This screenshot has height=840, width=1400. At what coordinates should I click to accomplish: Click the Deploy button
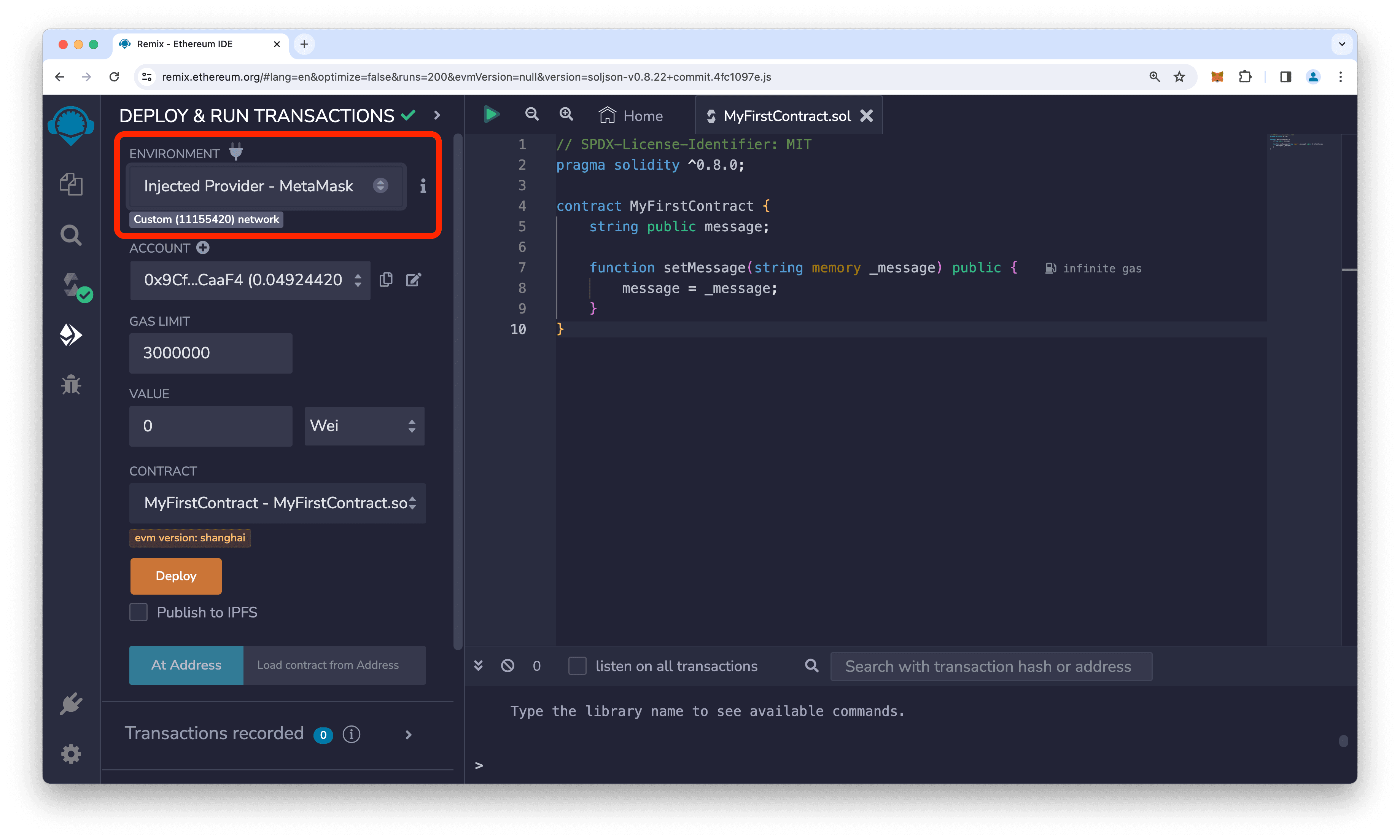tap(175, 576)
